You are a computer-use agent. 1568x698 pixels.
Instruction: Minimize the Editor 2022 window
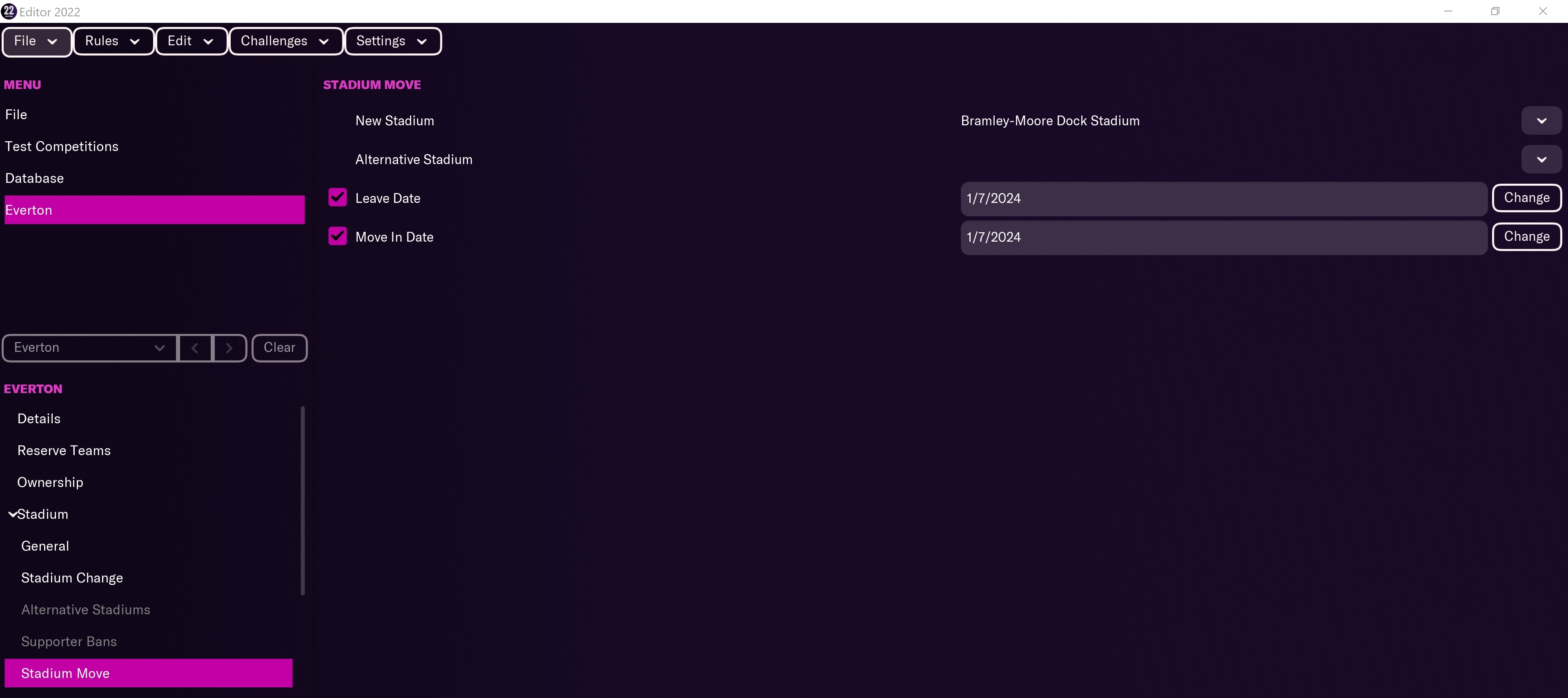coord(1448,11)
